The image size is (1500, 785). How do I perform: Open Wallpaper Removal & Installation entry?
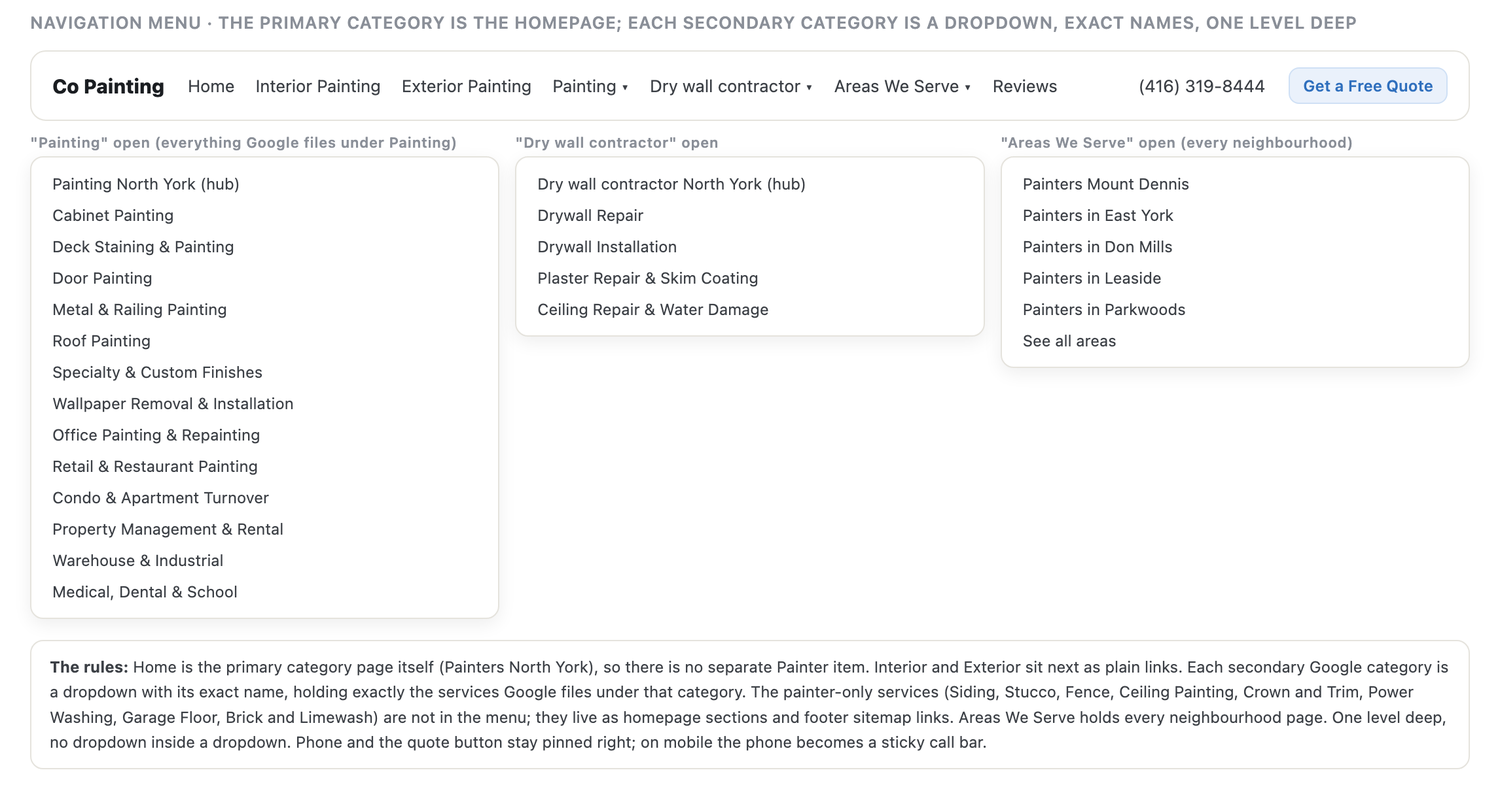click(173, 404)
